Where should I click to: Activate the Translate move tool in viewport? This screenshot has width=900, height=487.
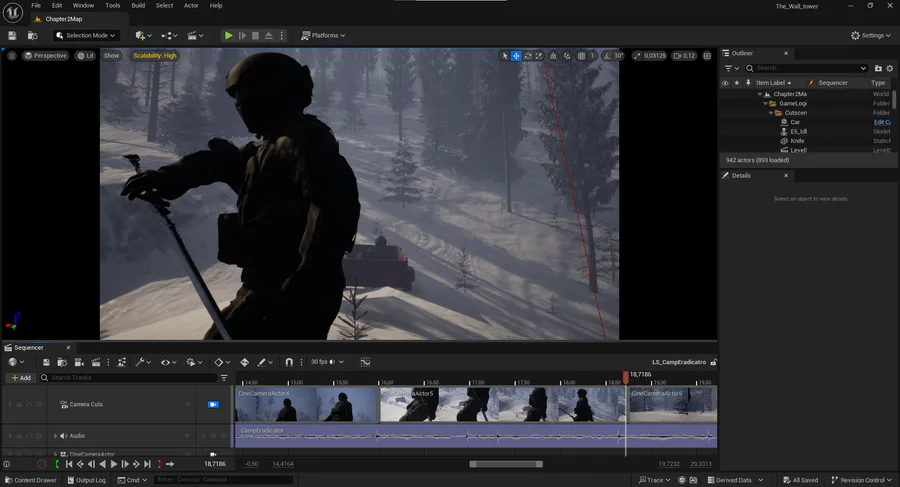pyautogui.click(x=516, y=56)
